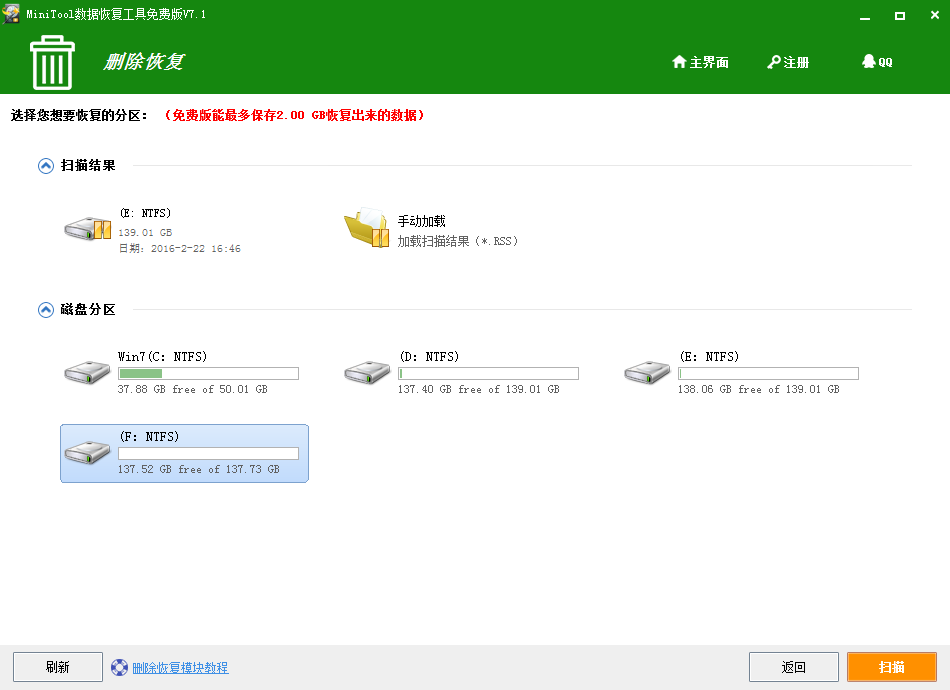Click the (F: NTFS) label
The height and width of the screenshot is (690, 950).
point(149,436)
